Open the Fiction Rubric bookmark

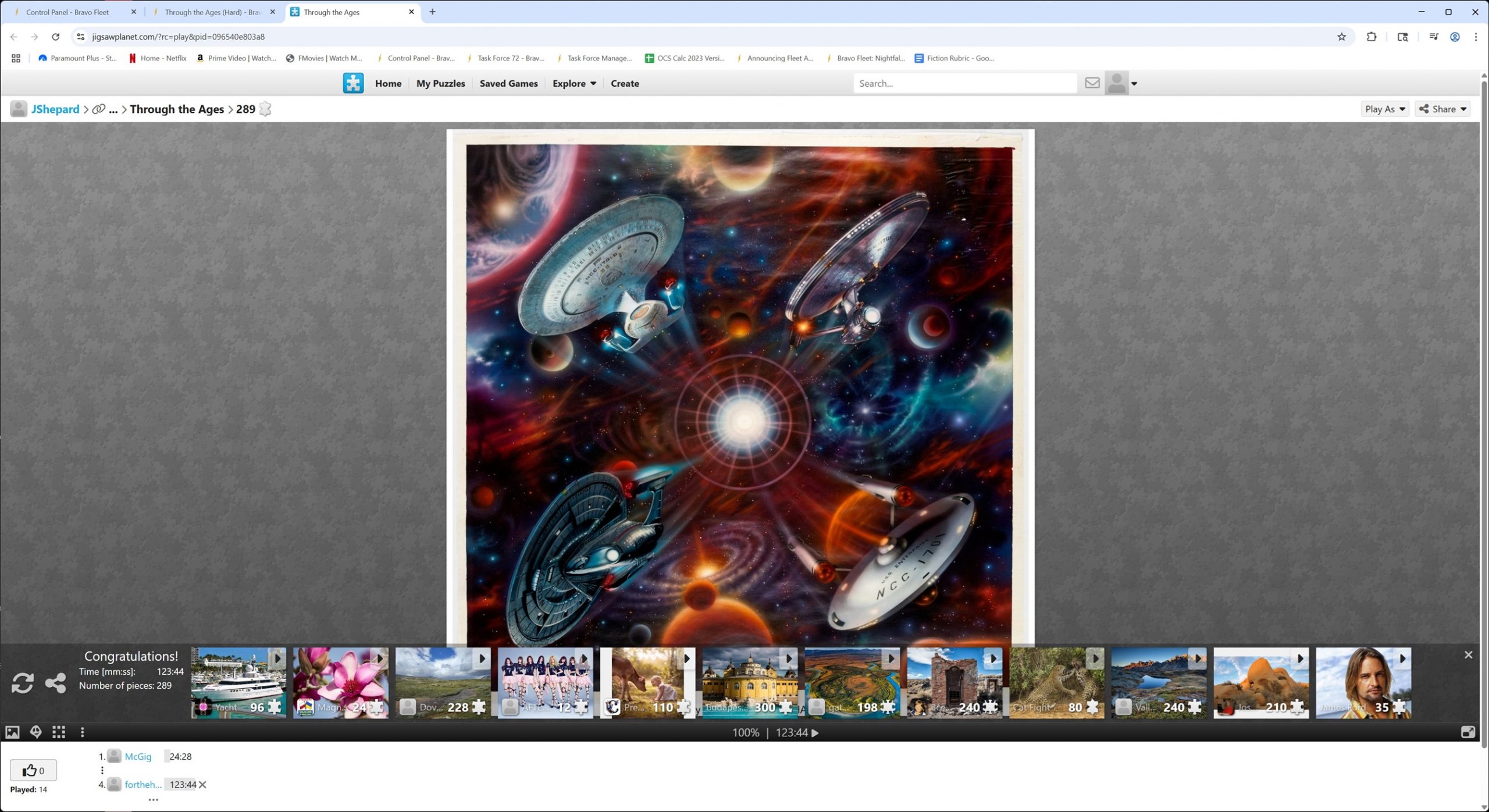coord(954,58)
